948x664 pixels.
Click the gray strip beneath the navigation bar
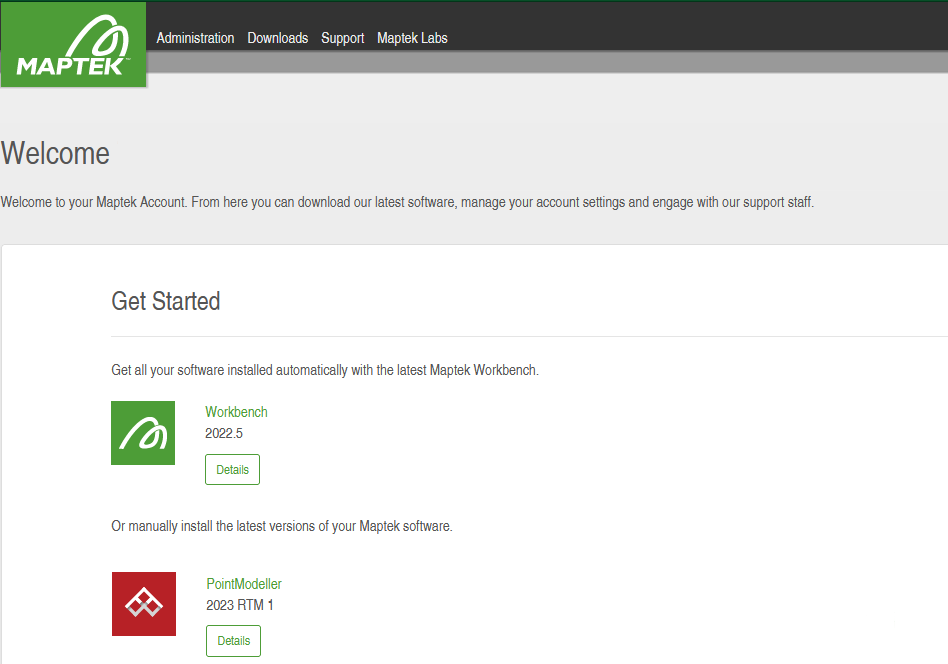pyautogui.click(x=547, y=62)
